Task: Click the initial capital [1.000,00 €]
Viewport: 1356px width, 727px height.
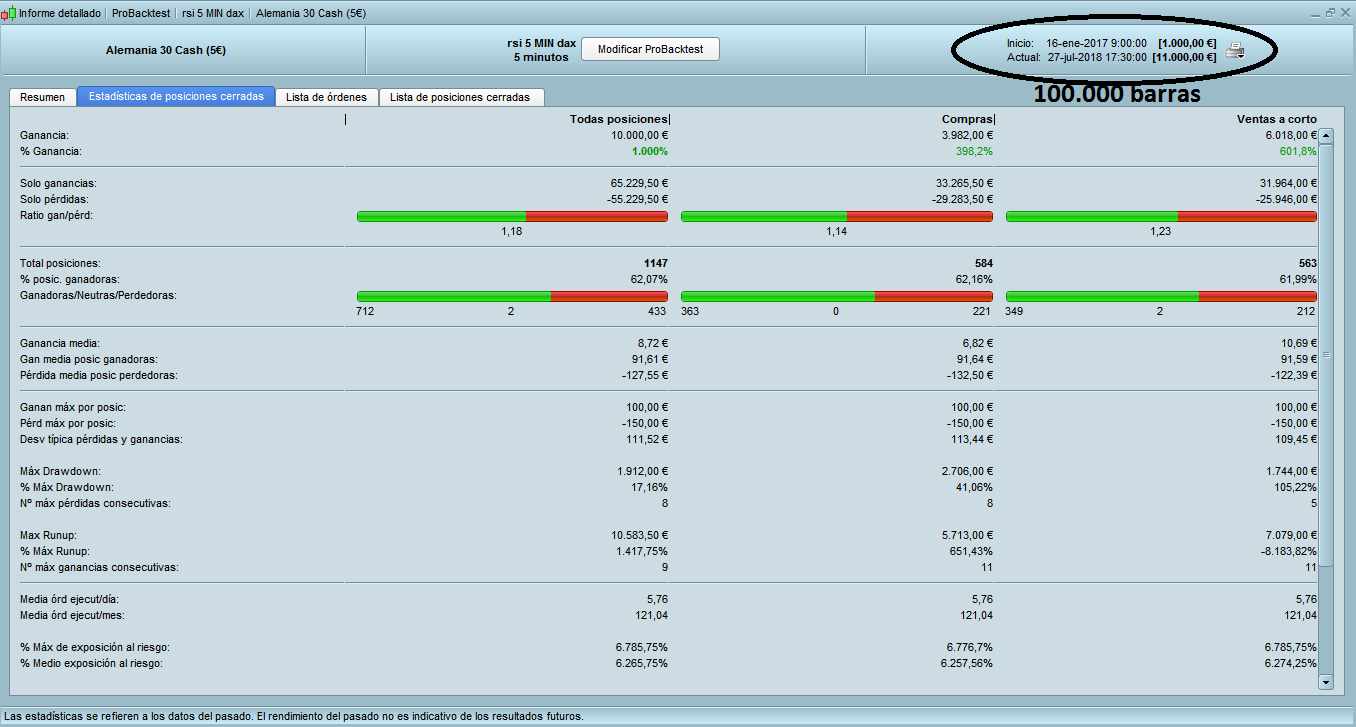Action: tap(1187, 43)
